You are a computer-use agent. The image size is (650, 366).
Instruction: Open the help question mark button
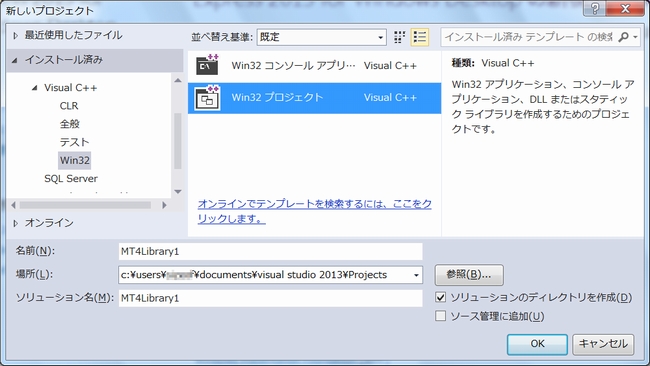(594, 8)
